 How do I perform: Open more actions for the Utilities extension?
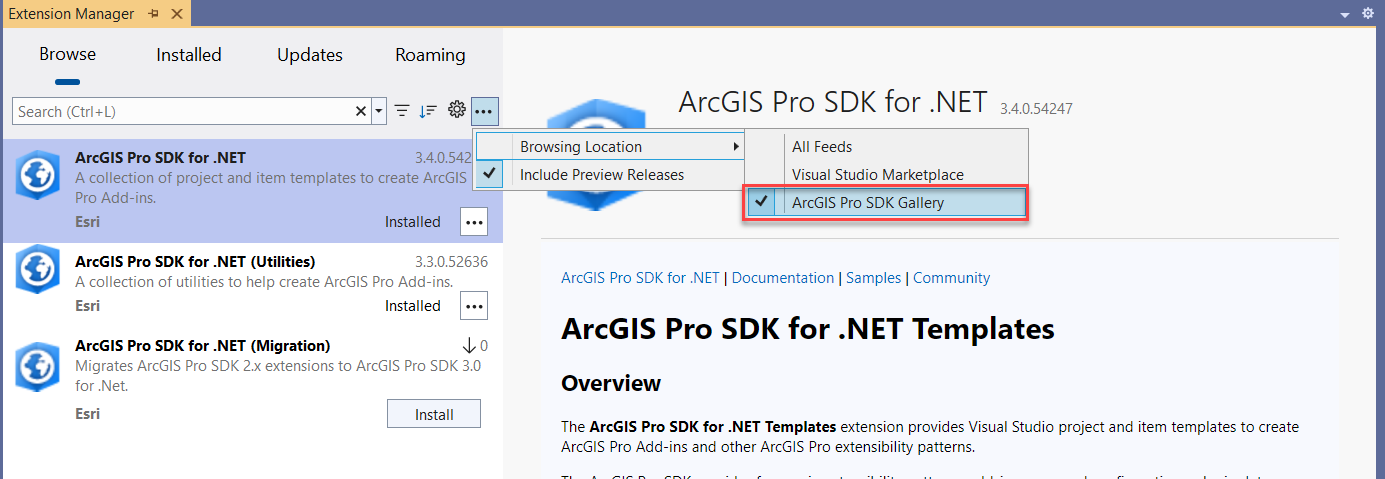pyautogui.click(x=473, y=306)
